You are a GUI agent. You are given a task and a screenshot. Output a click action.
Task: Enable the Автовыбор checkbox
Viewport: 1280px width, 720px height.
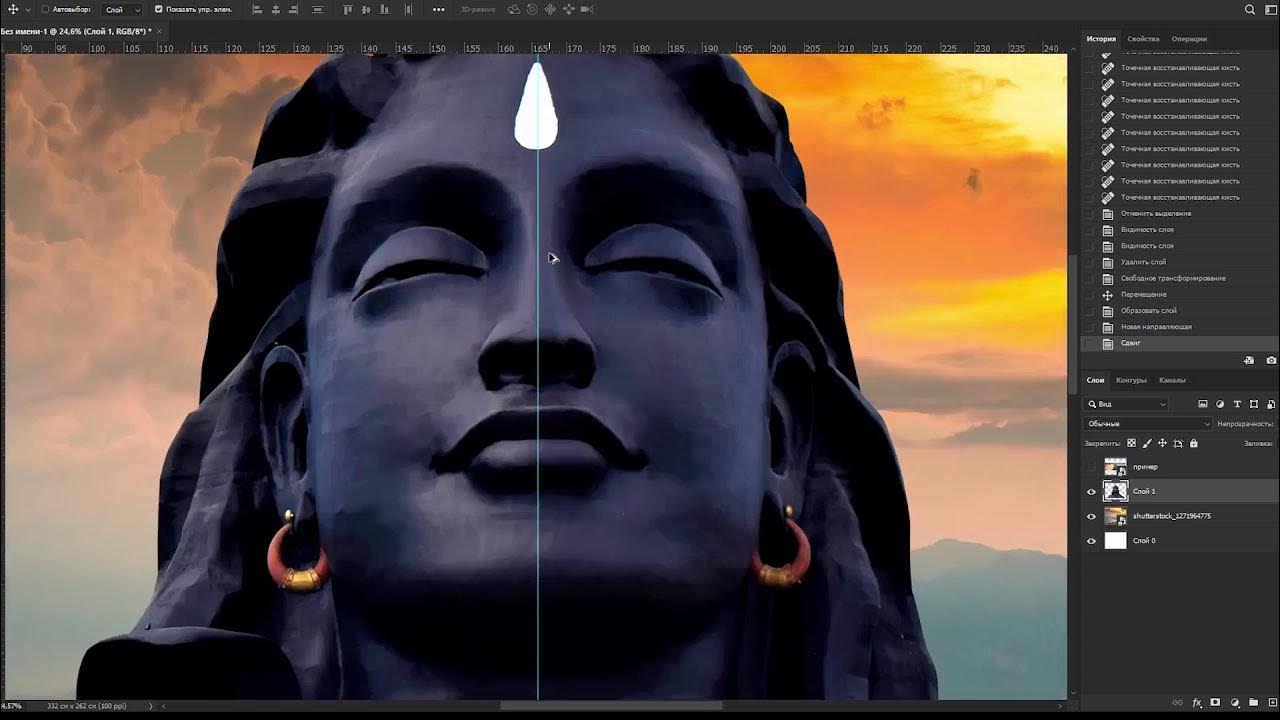45,9
